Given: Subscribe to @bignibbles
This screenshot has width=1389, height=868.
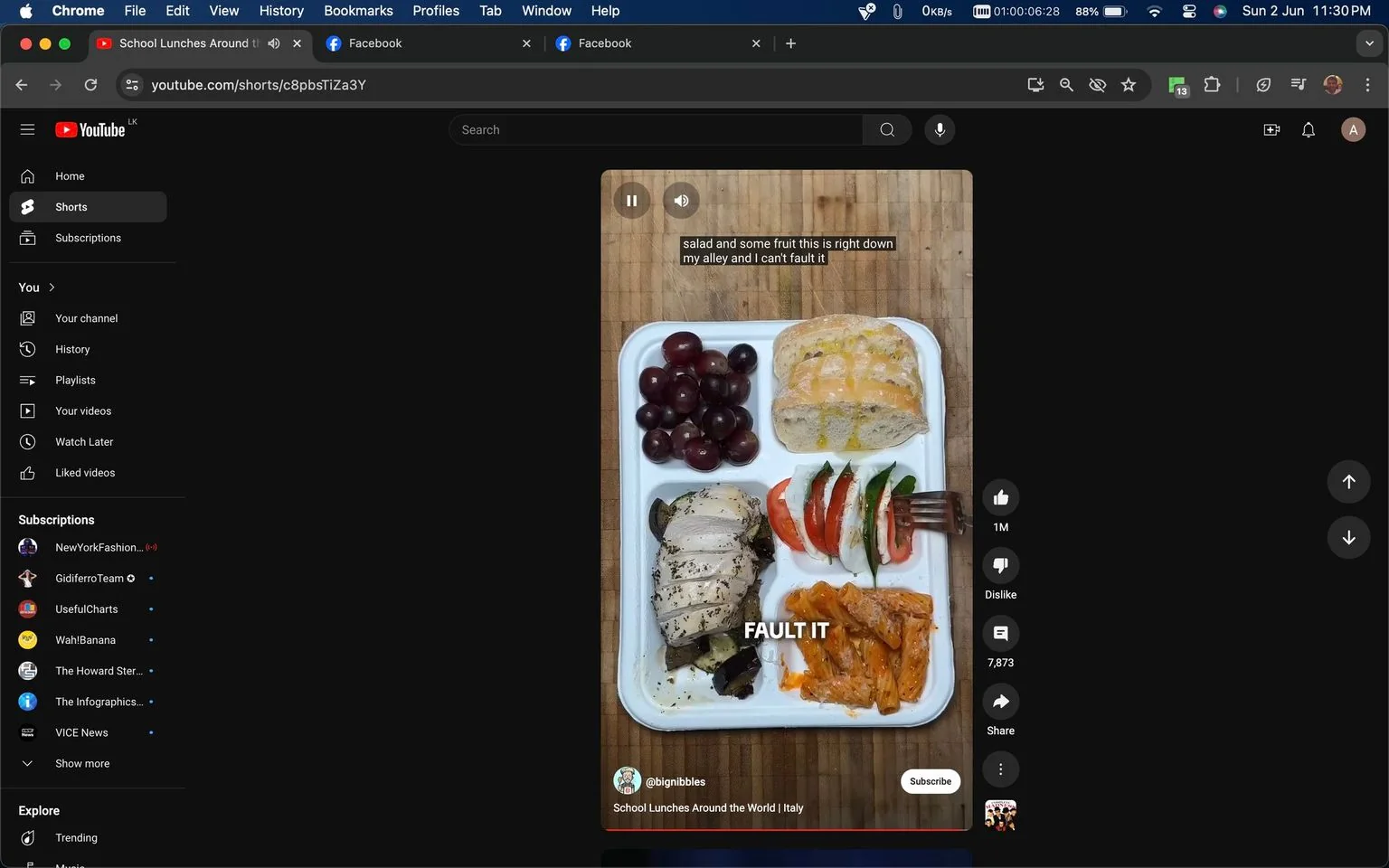Looking at the screenshot, I should [x=930, y=781].
